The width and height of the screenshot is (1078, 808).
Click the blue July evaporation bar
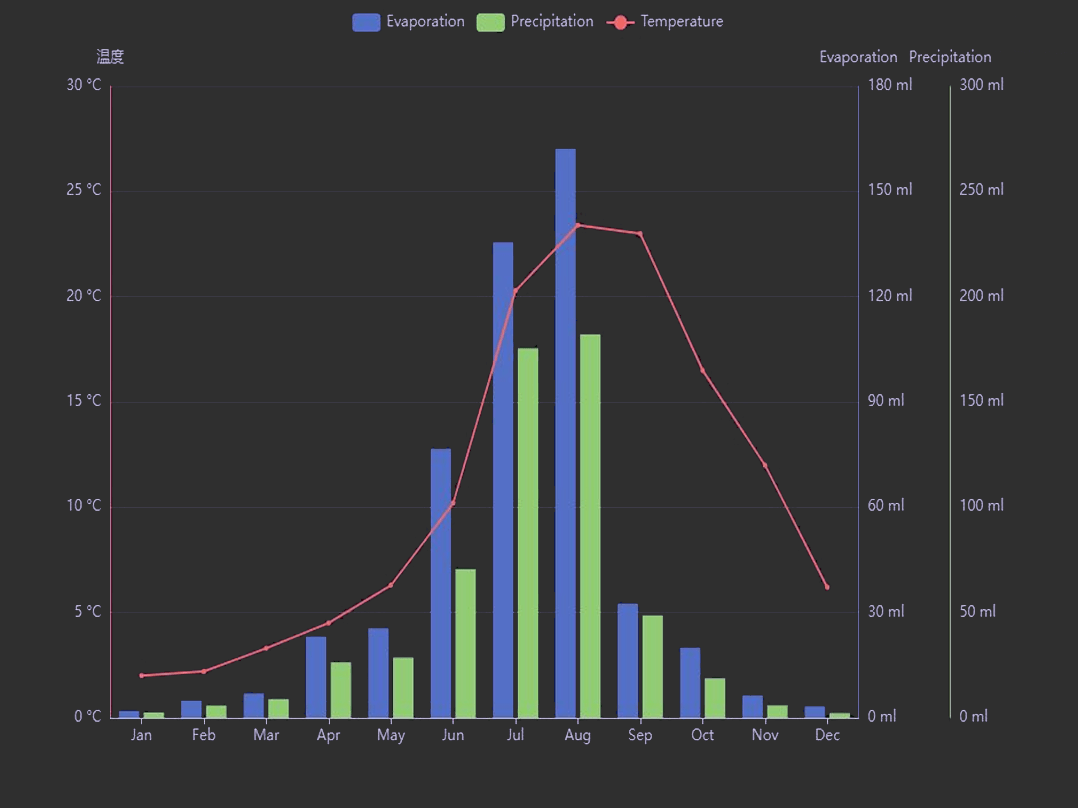(503, 480)
